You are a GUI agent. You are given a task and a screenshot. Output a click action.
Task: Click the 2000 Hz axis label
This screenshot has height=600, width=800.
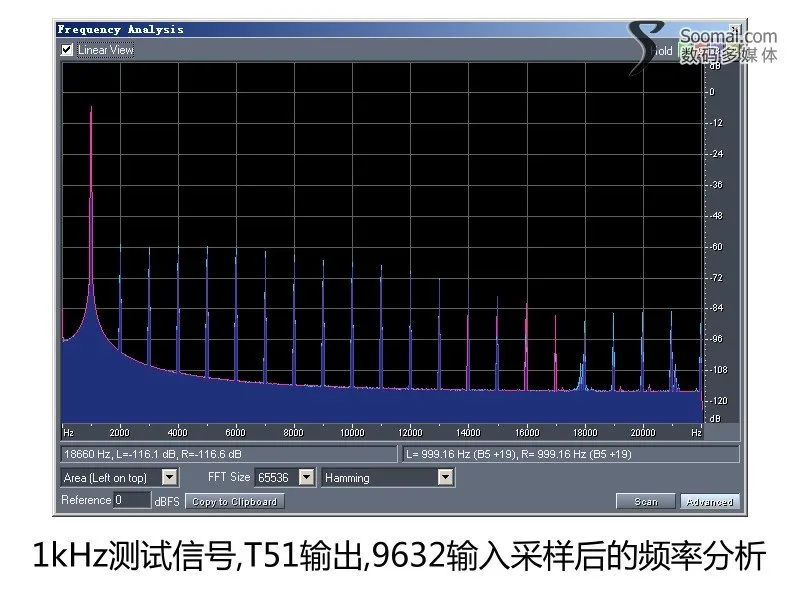point(119,433)
